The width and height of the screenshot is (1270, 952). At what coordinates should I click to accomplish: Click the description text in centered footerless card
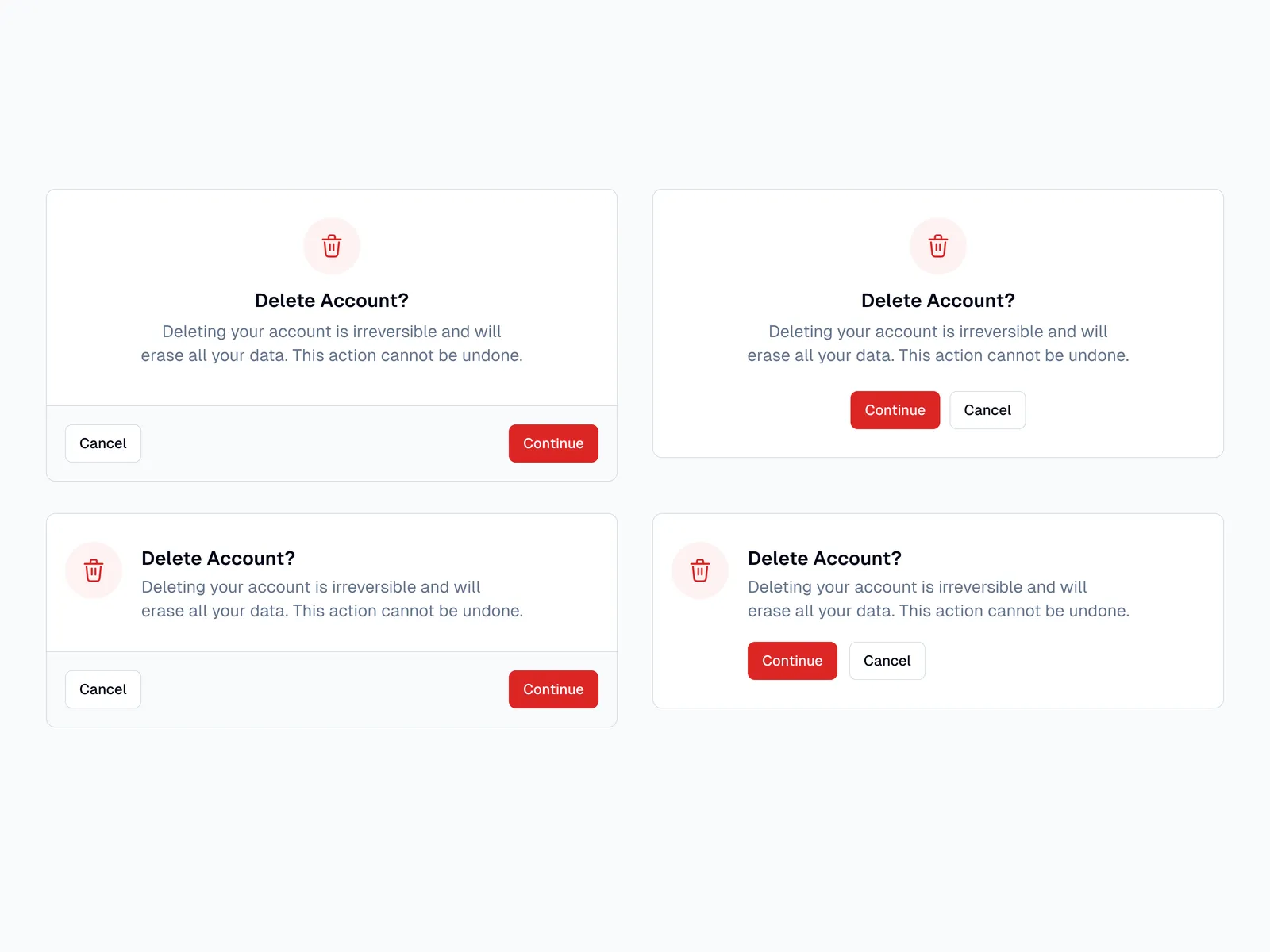[x=938, y=344]
